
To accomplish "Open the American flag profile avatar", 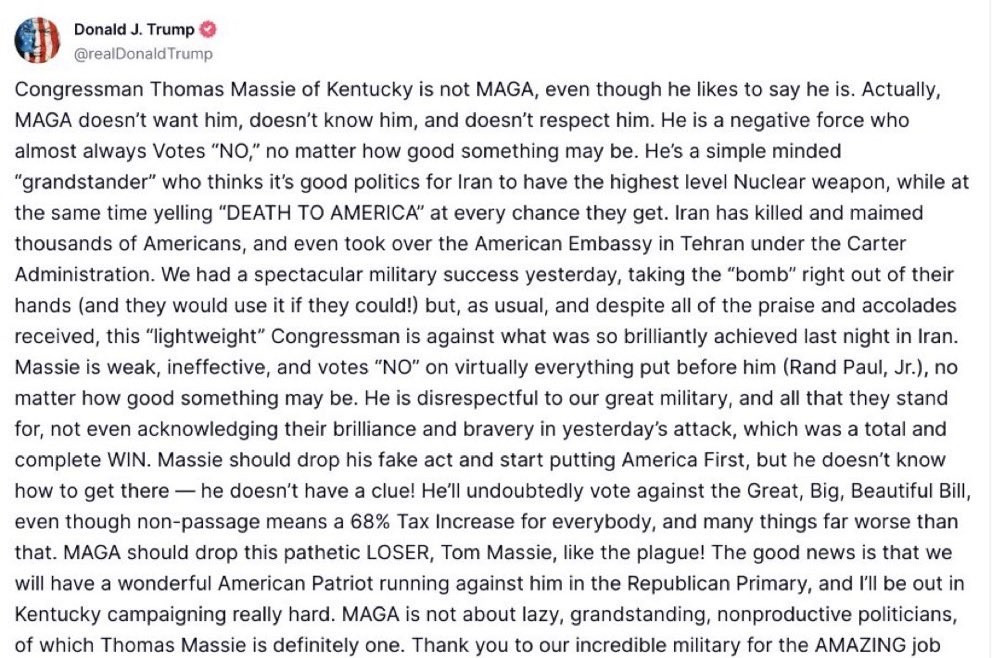I will pos(37,40).
